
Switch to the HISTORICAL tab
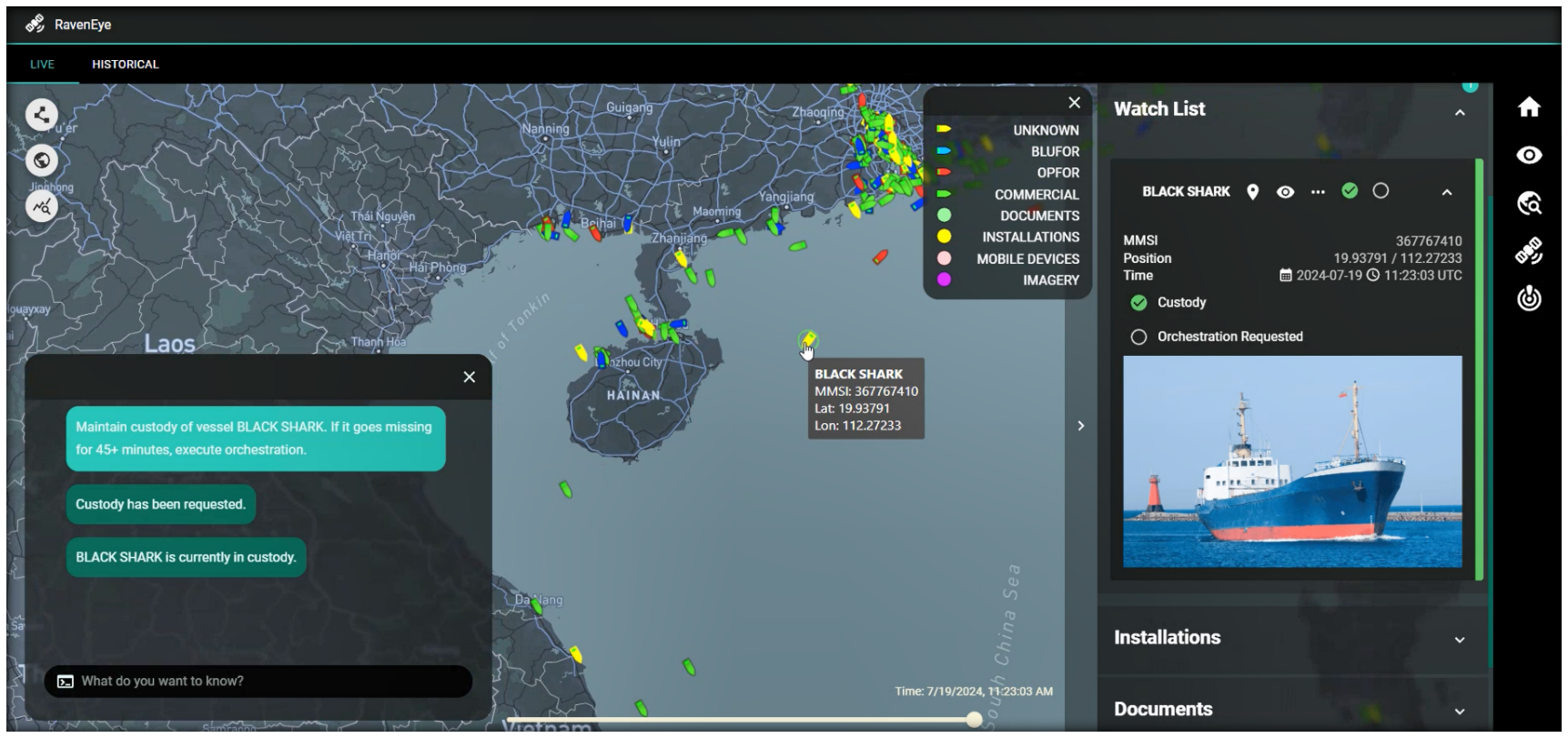pyautogui.click(x=126, y=65)
